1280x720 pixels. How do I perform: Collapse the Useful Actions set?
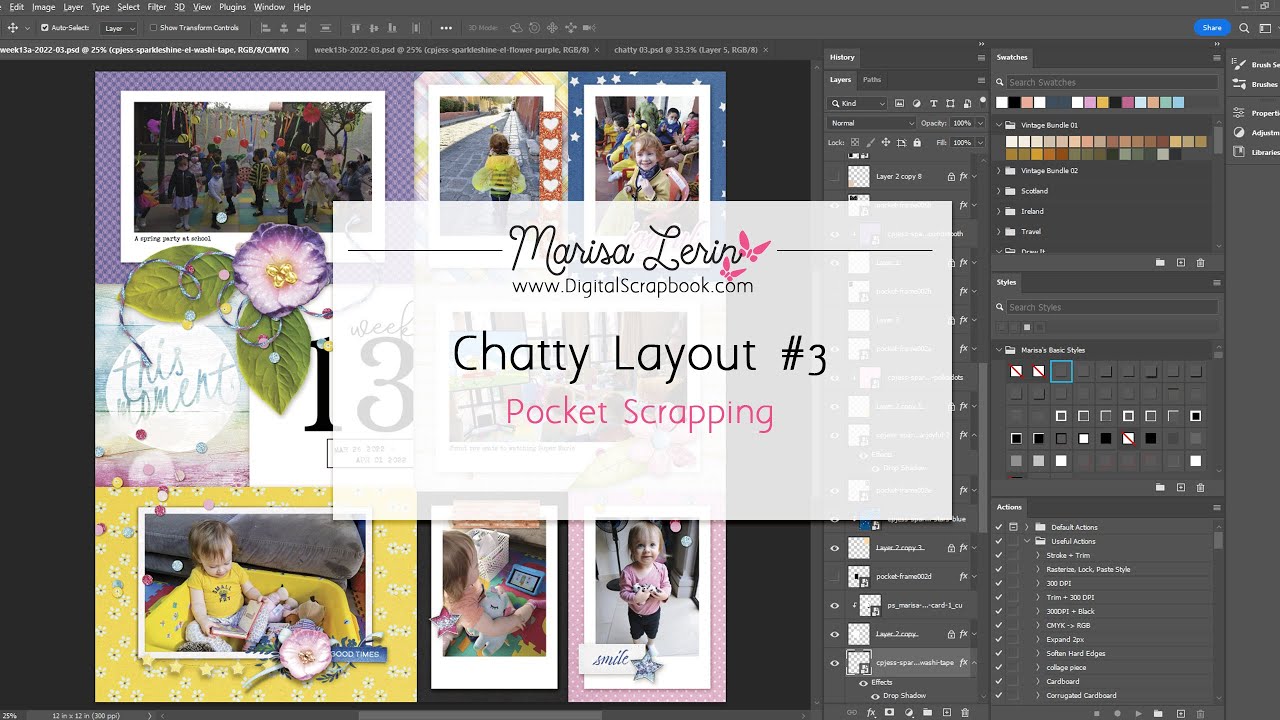[x=1027, y=541]
